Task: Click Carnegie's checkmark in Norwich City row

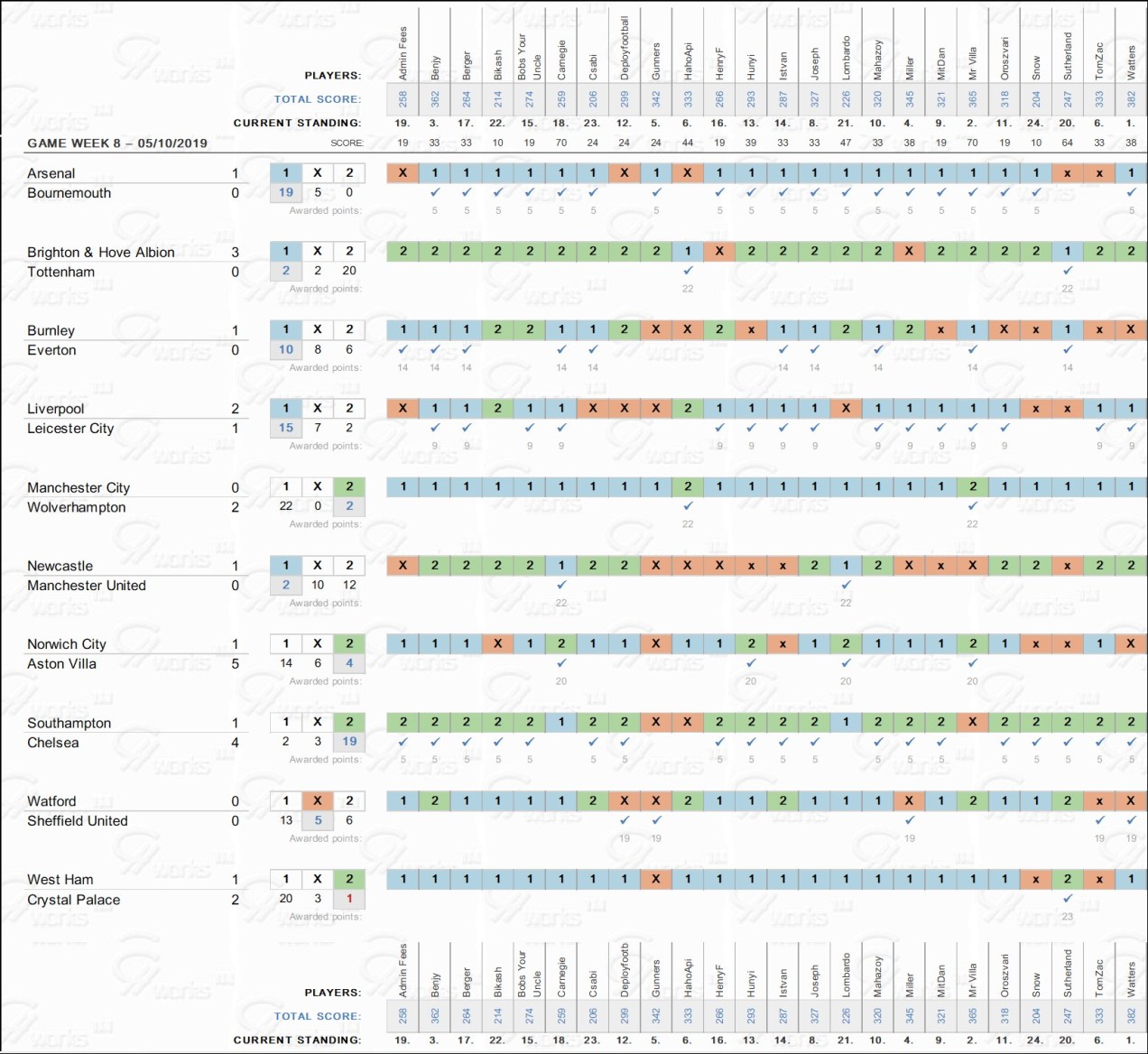Action: pyautogui.click(x=561, y=663)
